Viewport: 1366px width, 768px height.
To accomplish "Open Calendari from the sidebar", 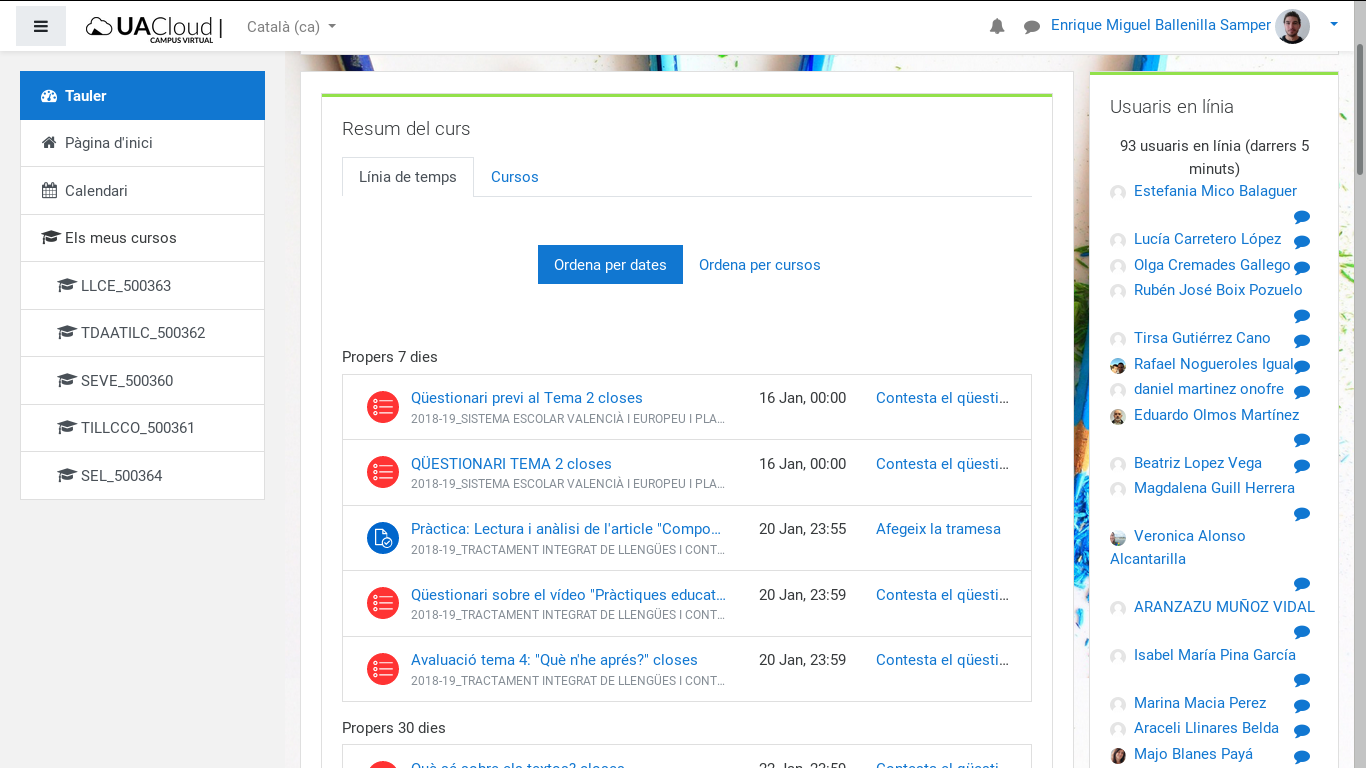I will (x=142, y=191).
